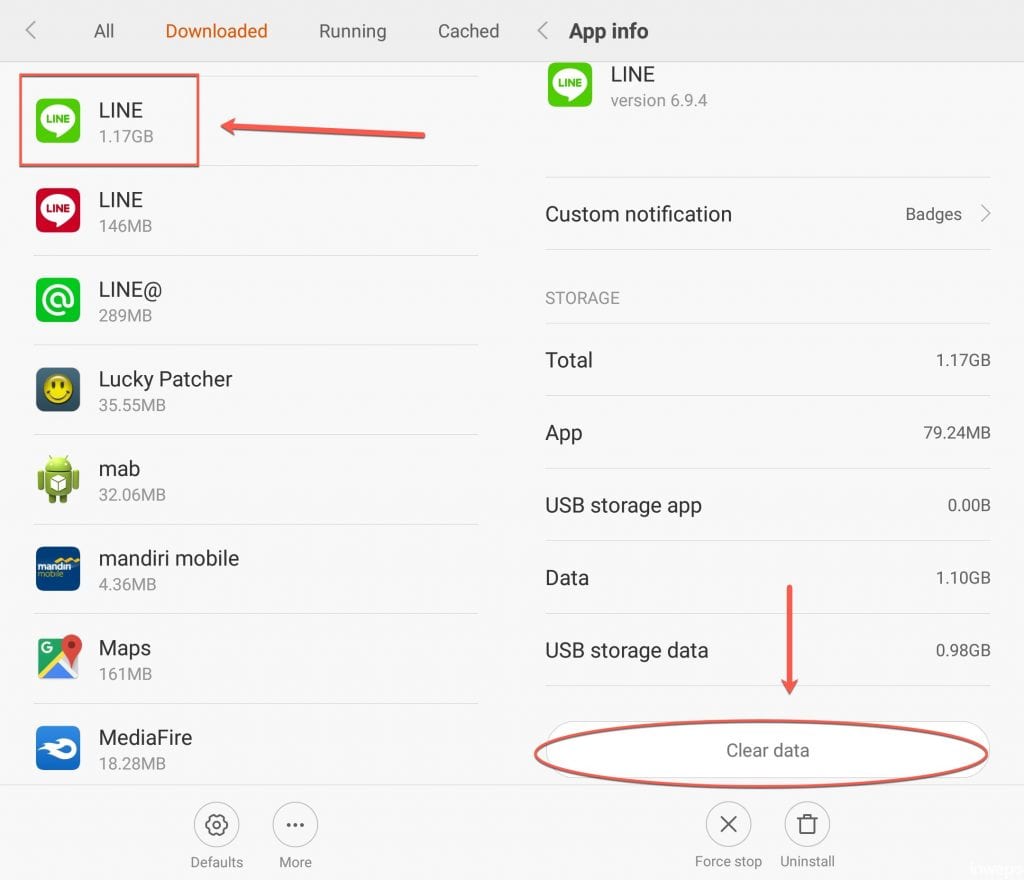This screenshot has height=880, width=1024.
Task: Select the Lucky Patcher entry text
Action: point(165,379)
